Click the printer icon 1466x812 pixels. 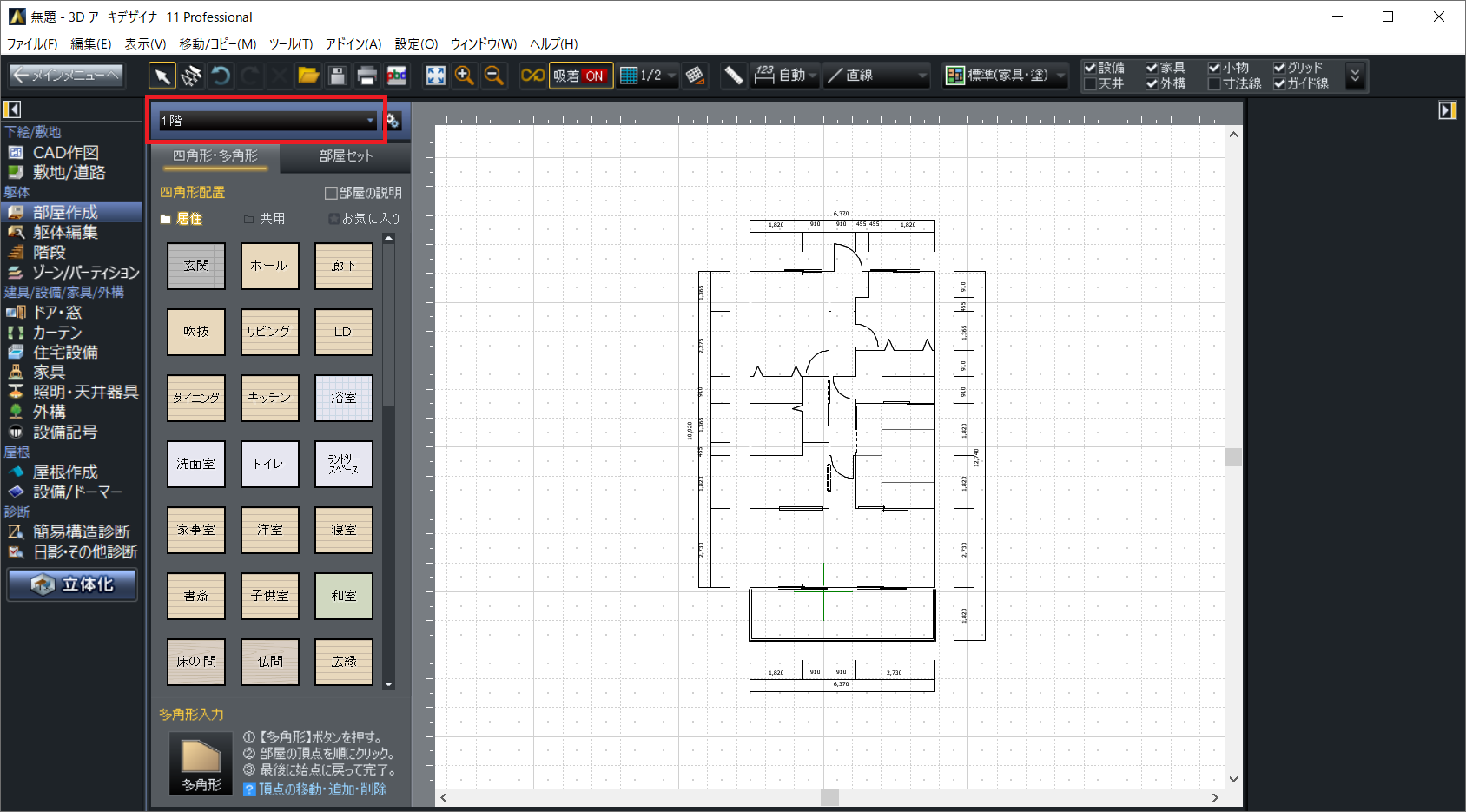366,76
